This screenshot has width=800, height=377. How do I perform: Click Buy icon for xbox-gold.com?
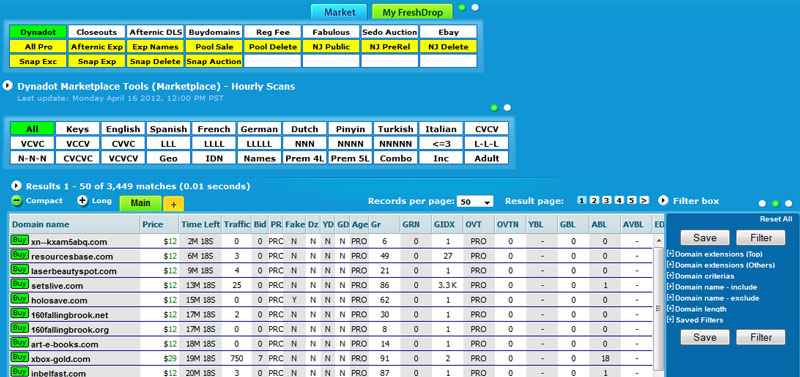point(20,357)
